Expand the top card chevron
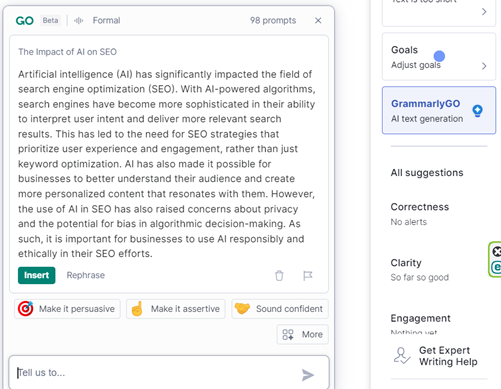 click(x=484, y=12)
